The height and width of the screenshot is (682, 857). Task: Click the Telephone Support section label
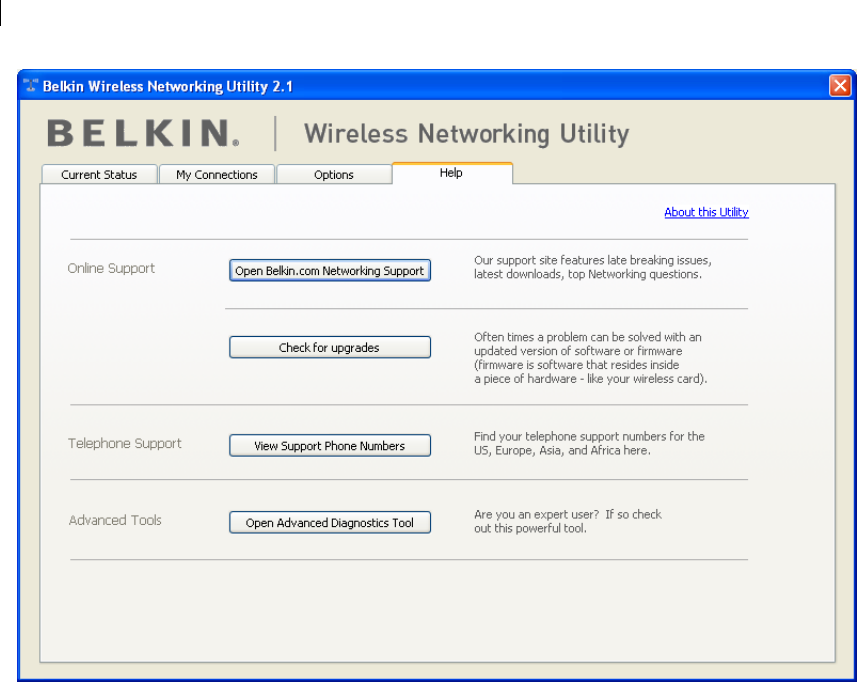click(125, 443)
